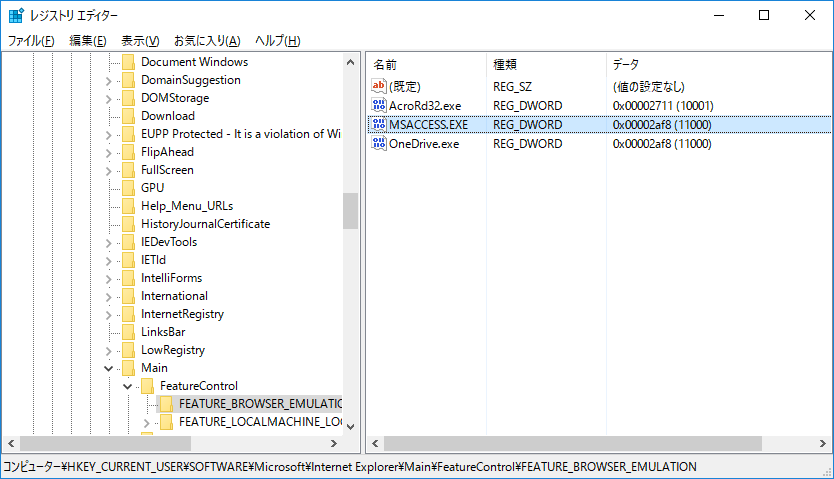This screenshot has height=479, width=834.
Task: Expand the DOMStorage key
Action: coord(109,99)
